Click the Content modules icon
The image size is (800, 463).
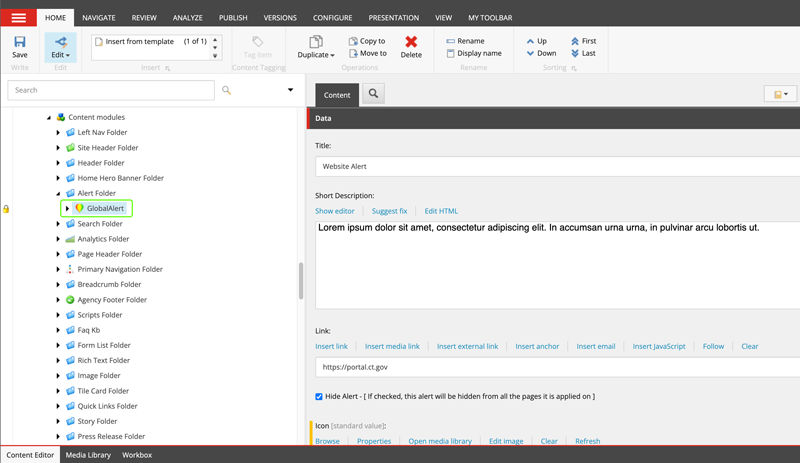tap(61, 117)
